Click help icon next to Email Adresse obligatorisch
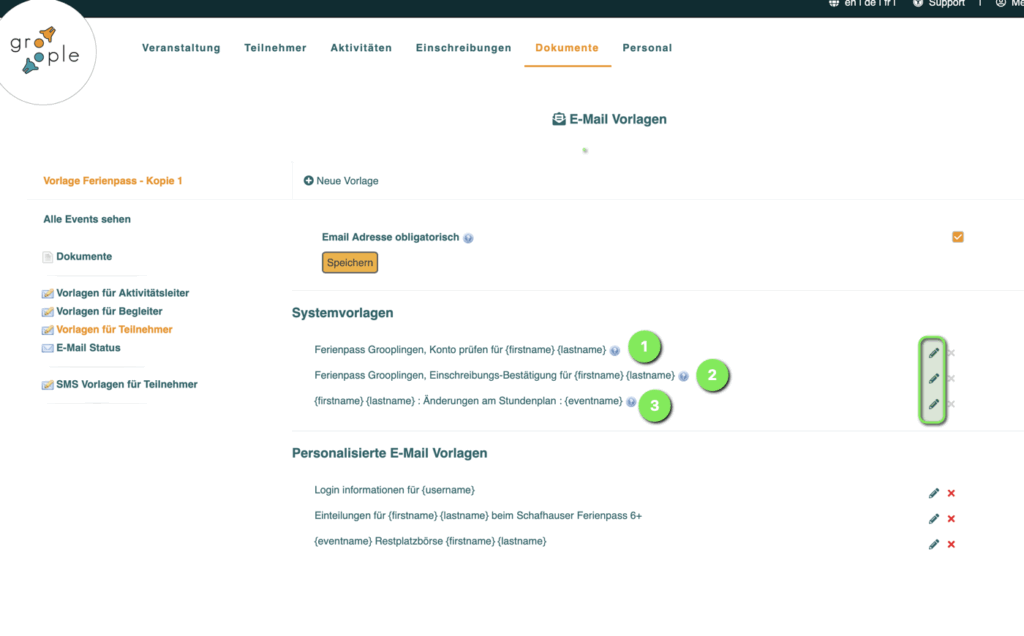 (468, 238)
